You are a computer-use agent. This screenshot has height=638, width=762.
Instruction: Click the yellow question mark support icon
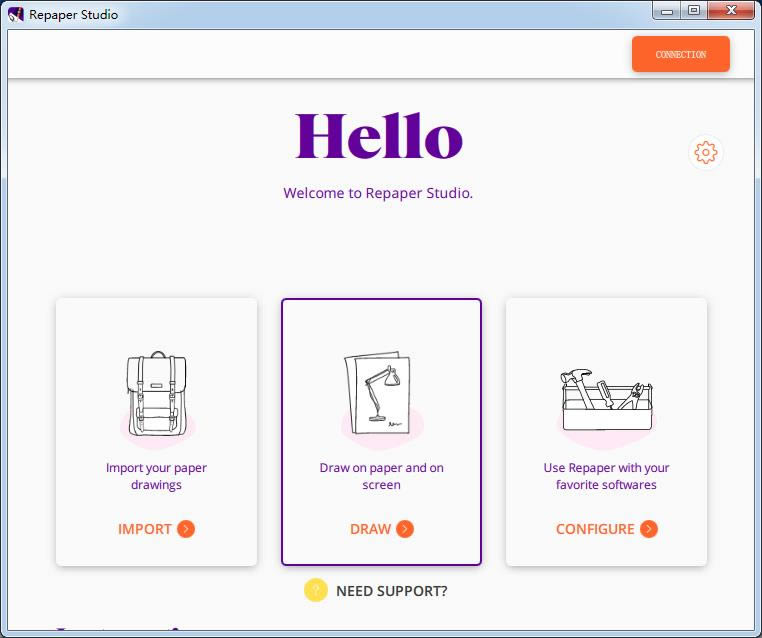[316, 590]
